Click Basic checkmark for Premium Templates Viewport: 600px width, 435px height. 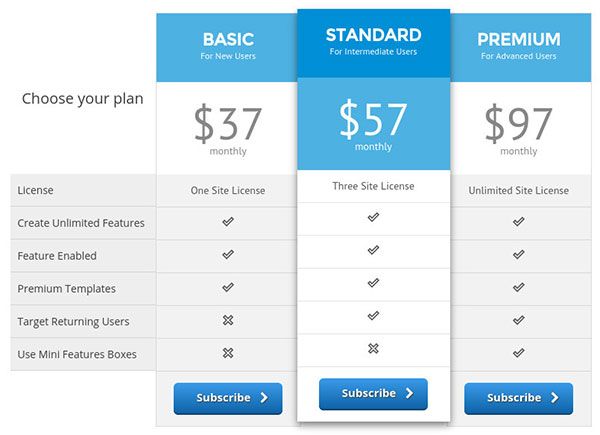[x=228, y=288]
